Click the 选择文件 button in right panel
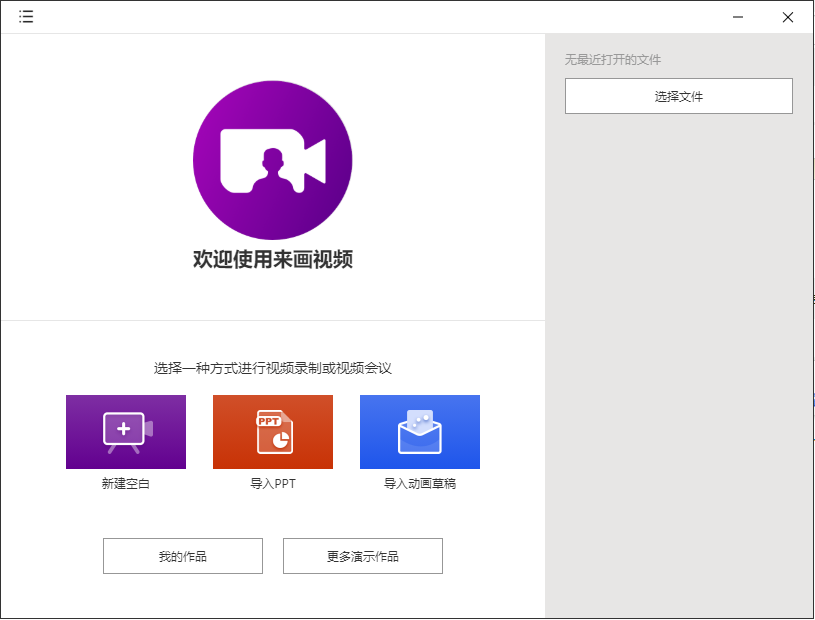This screenshot has height=620, width=815. coord(678,96)
